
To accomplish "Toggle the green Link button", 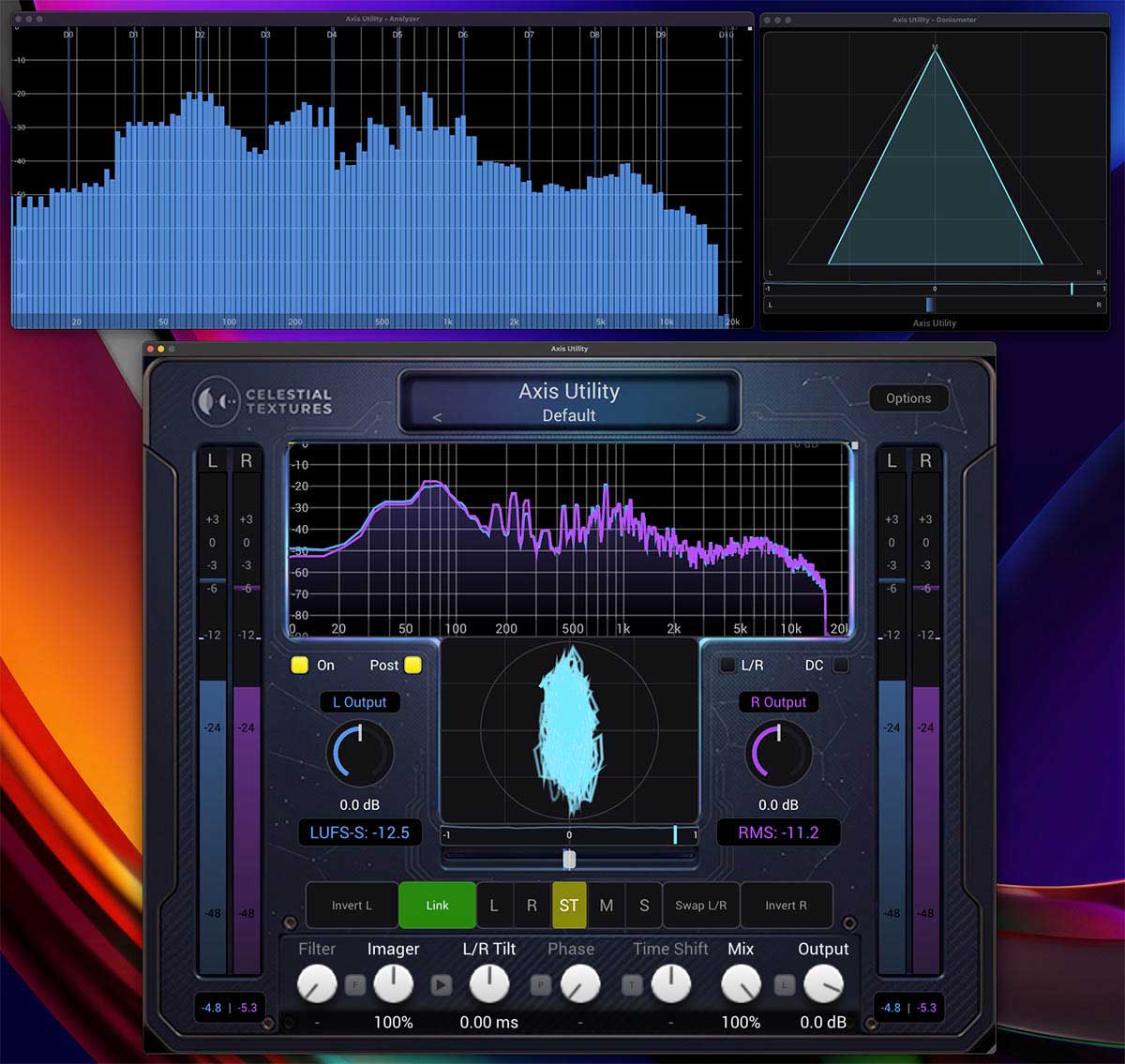I will pyautogui.click(x=437, y=906).
